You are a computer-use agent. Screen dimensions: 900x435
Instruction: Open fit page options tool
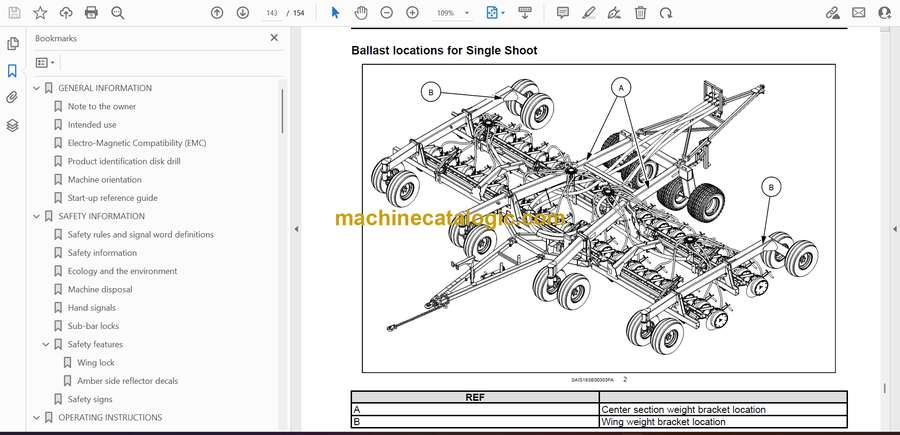495,13
